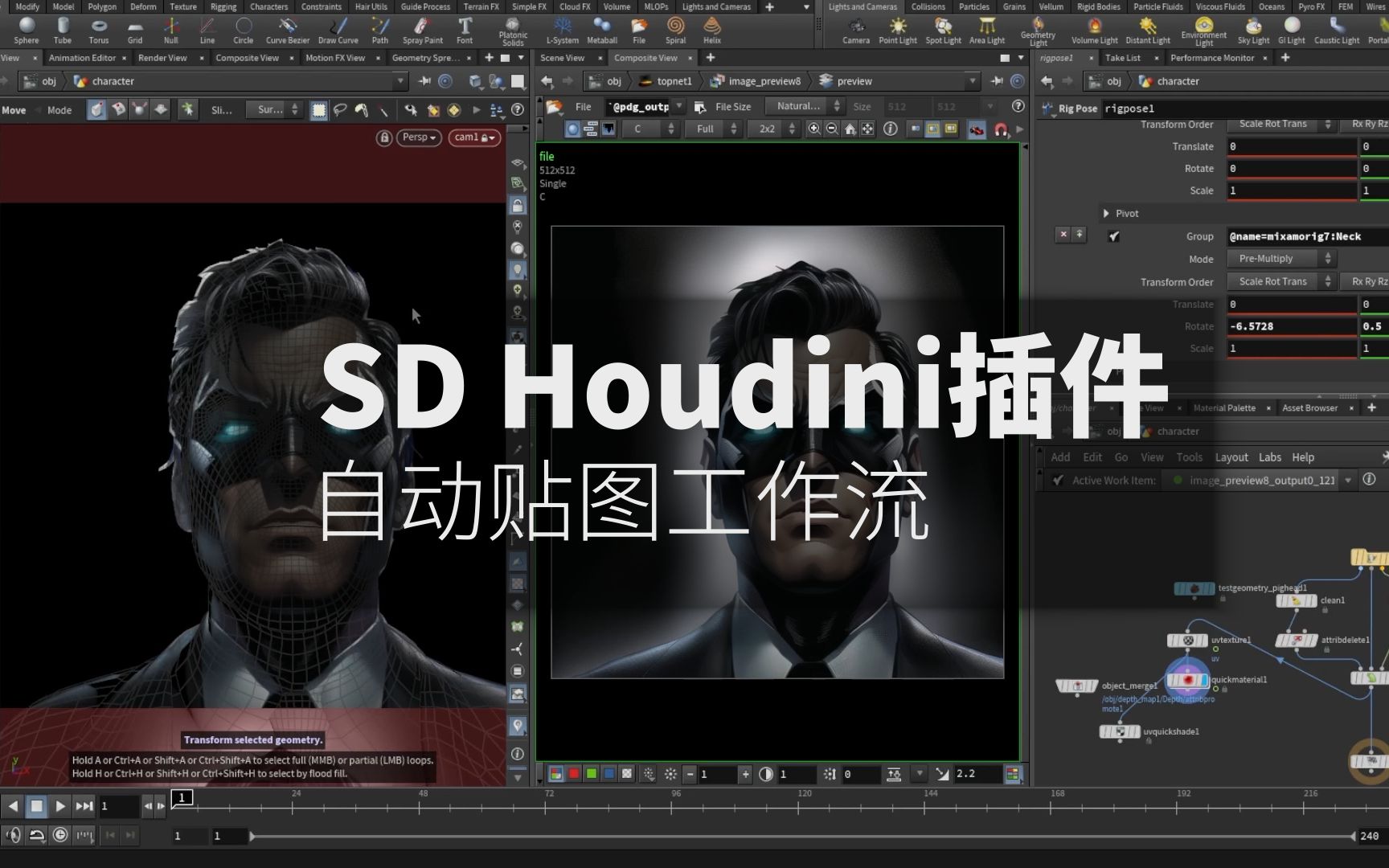Open the Performance Monitor tab
This screenshot has height=868, width=1389.
pos(1212,58)
